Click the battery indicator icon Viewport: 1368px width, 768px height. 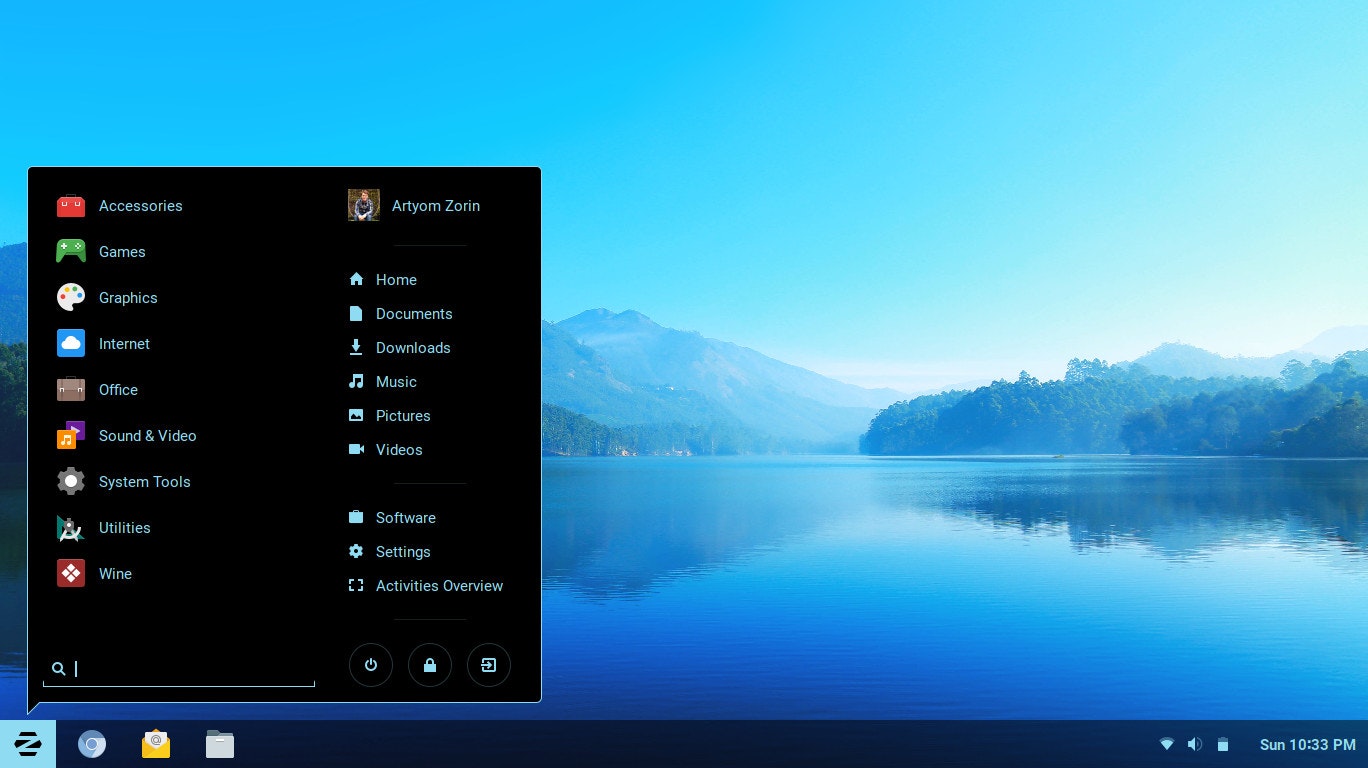[x=1222, y=744]
